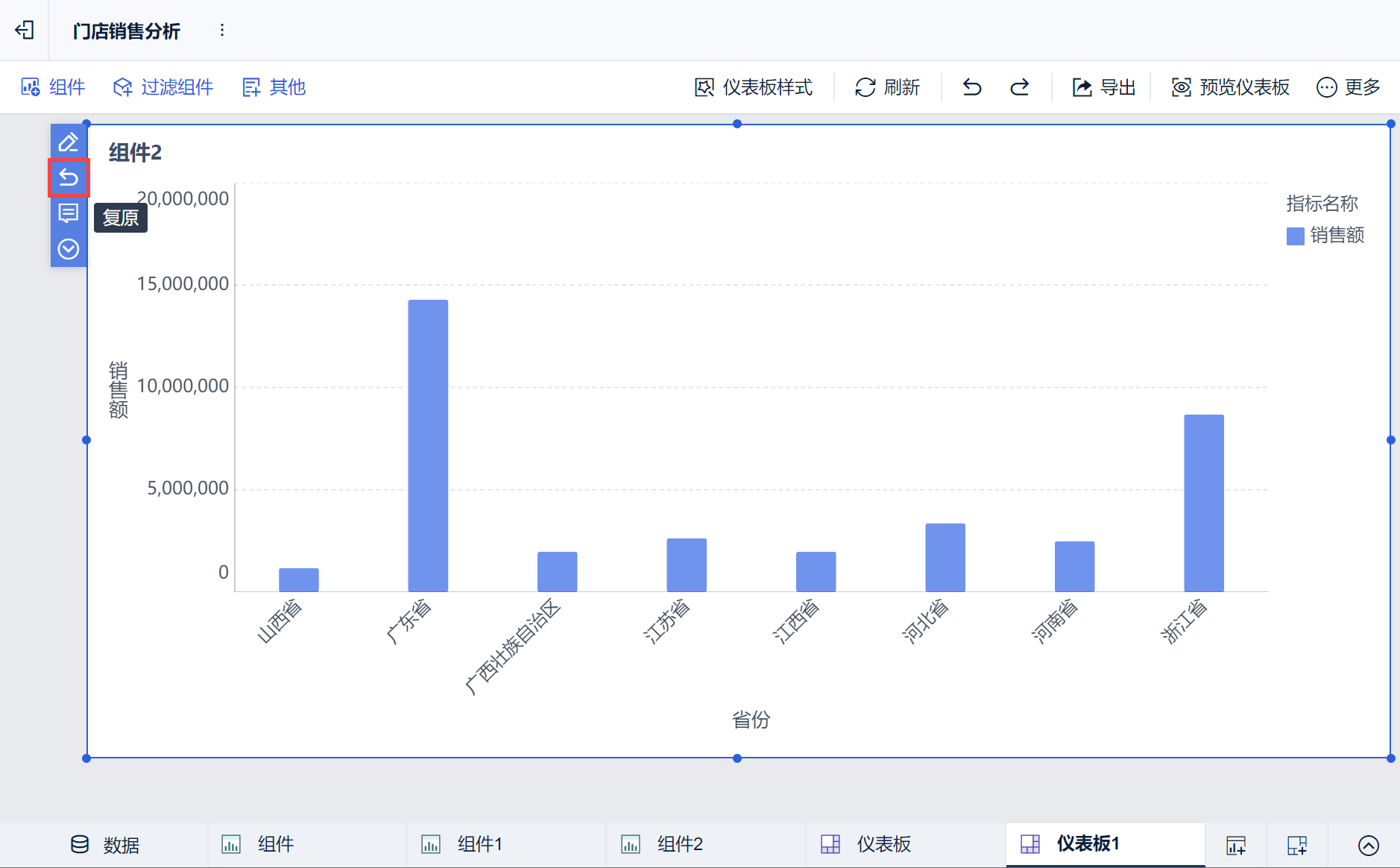Click the 广东省 axis label
The image size is (1400, 868).
click(409, 621)
